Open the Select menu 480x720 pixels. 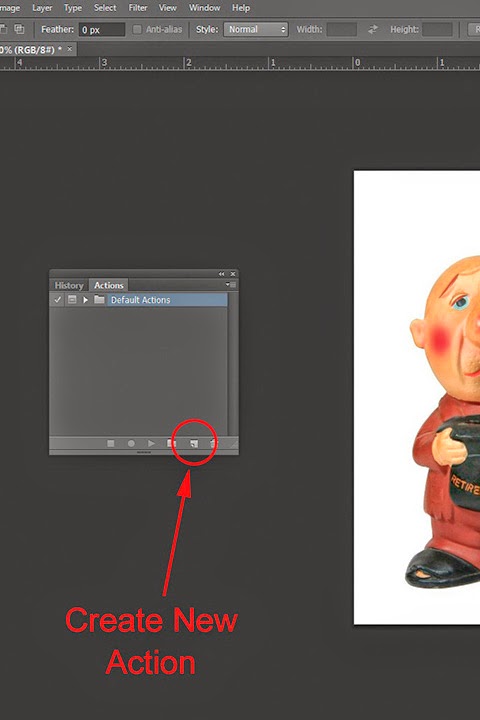point(105,8)
